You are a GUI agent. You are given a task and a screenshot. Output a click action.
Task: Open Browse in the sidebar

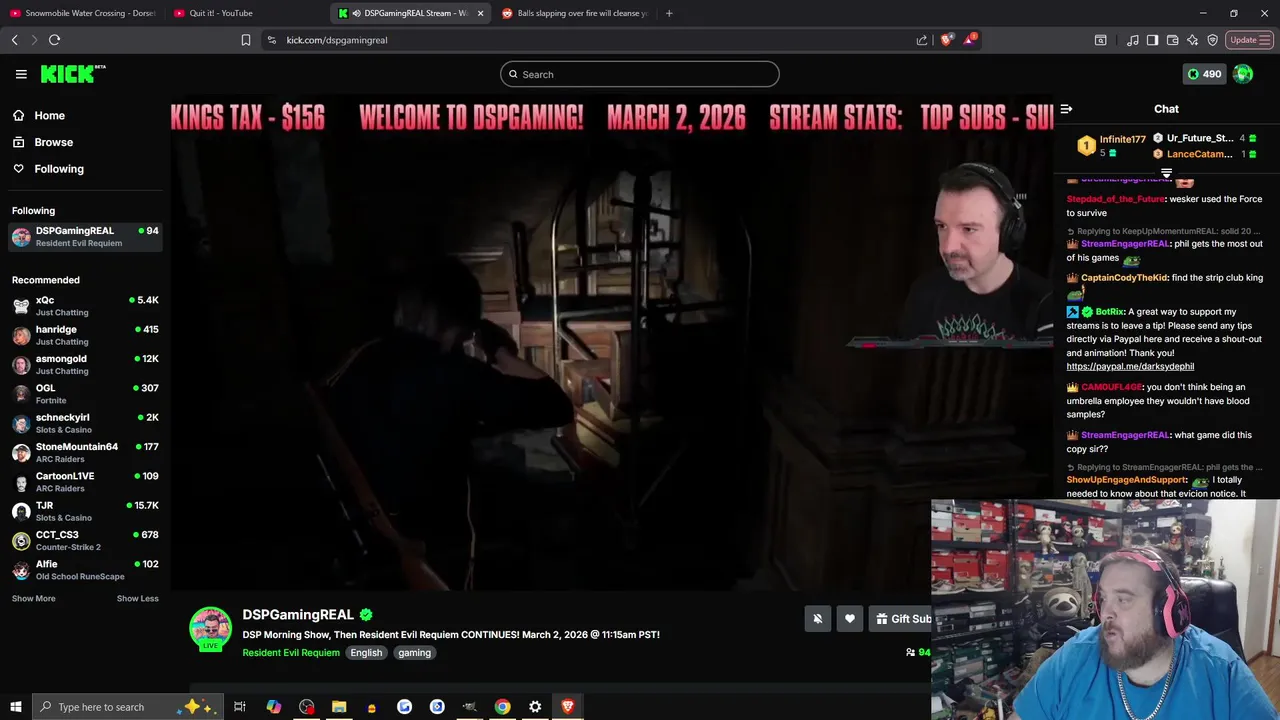tap(53, 142)
